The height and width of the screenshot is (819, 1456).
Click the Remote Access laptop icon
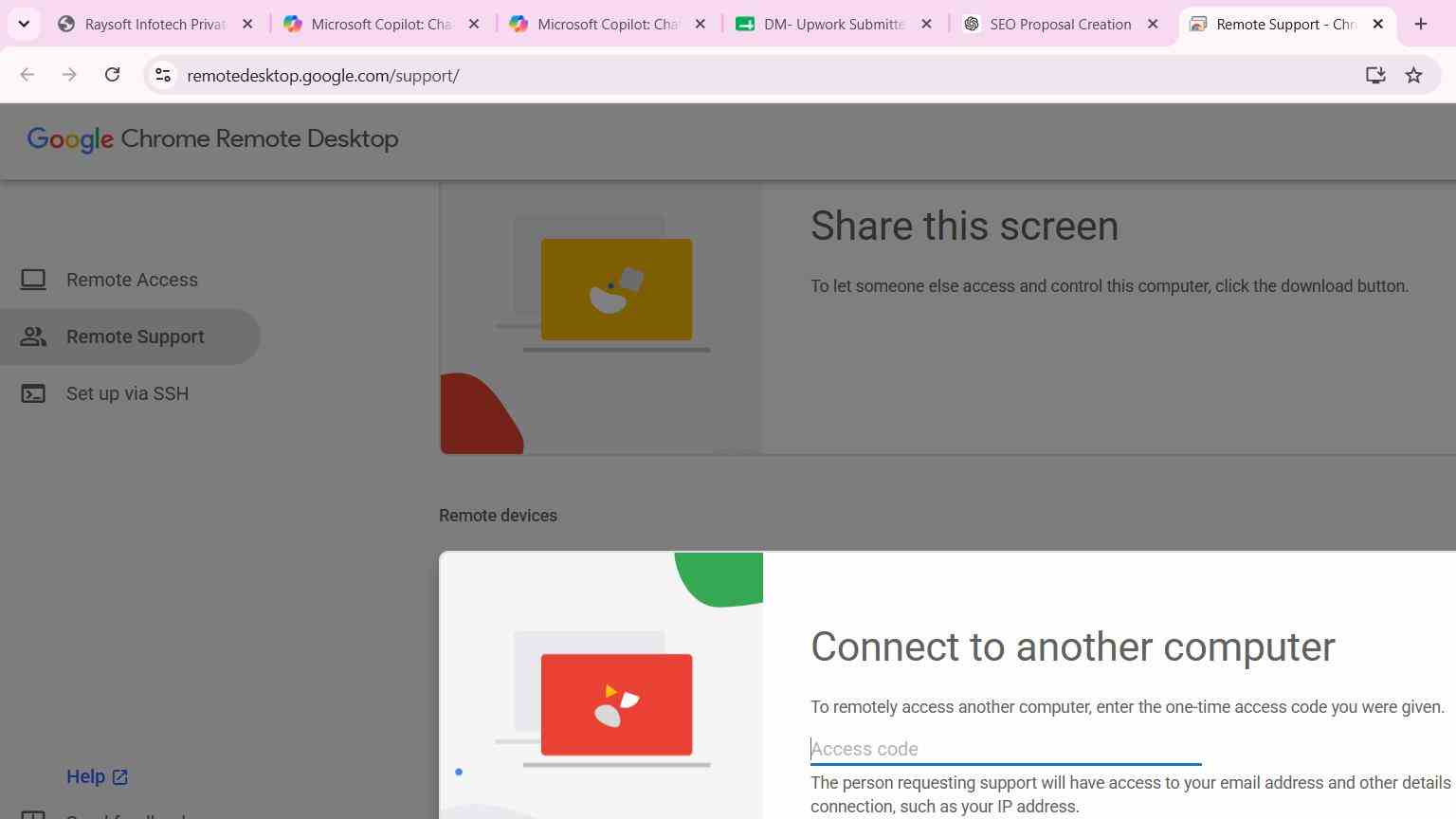[x=33, y=280]
